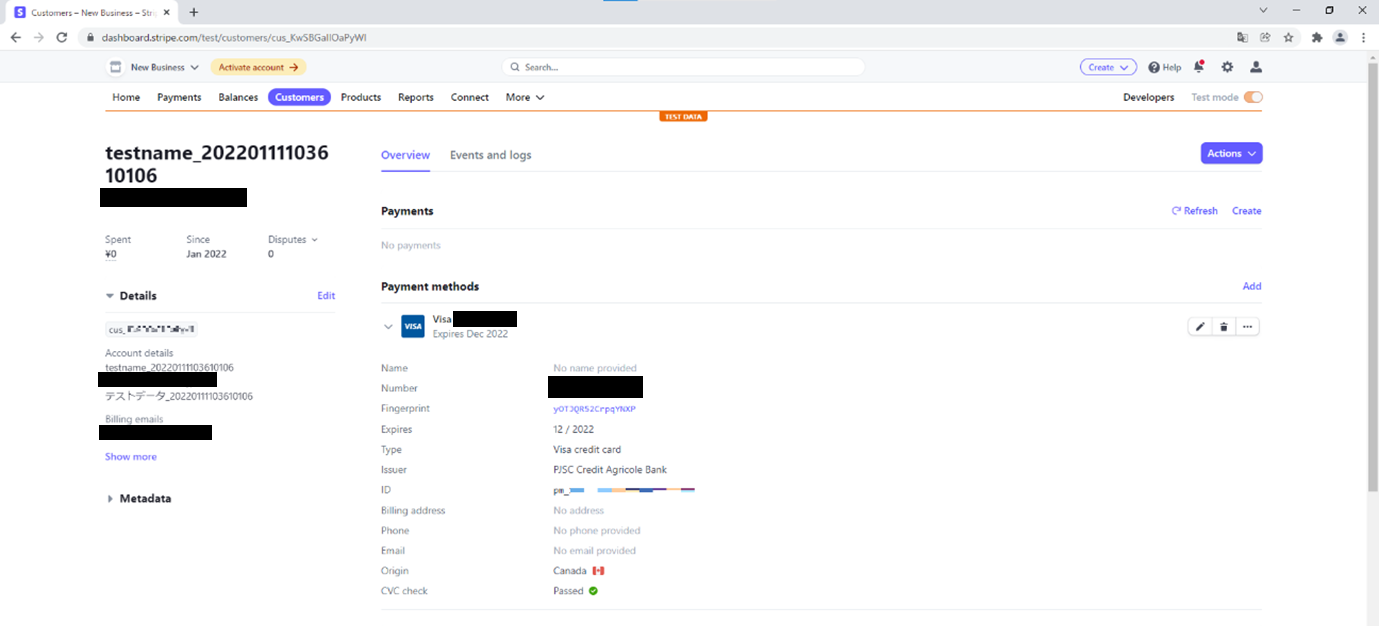The height and width of the screenshot is (626, 1379).
Task: Open the settings gear icon
Action: point(1227,67)
